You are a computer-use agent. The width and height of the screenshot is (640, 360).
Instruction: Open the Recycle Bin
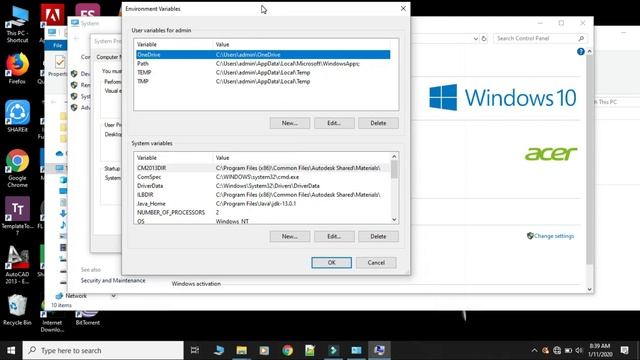click(x=17, y=310)
